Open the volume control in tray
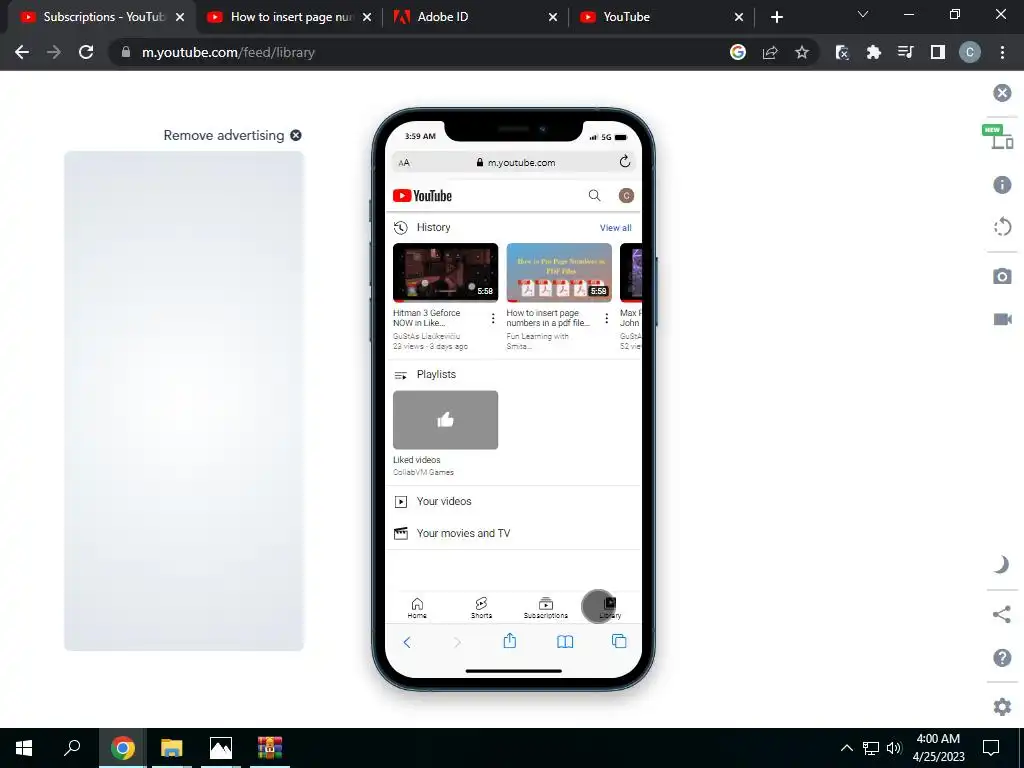Screen dimensions: 1024x768 [894, 748]
